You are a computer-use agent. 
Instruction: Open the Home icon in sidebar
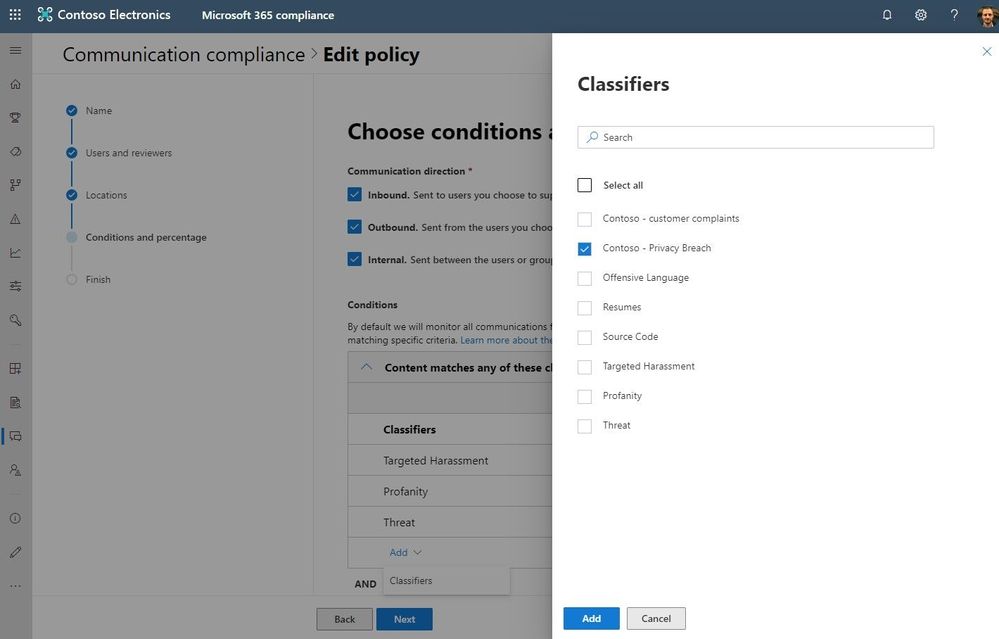coord(15,84)
